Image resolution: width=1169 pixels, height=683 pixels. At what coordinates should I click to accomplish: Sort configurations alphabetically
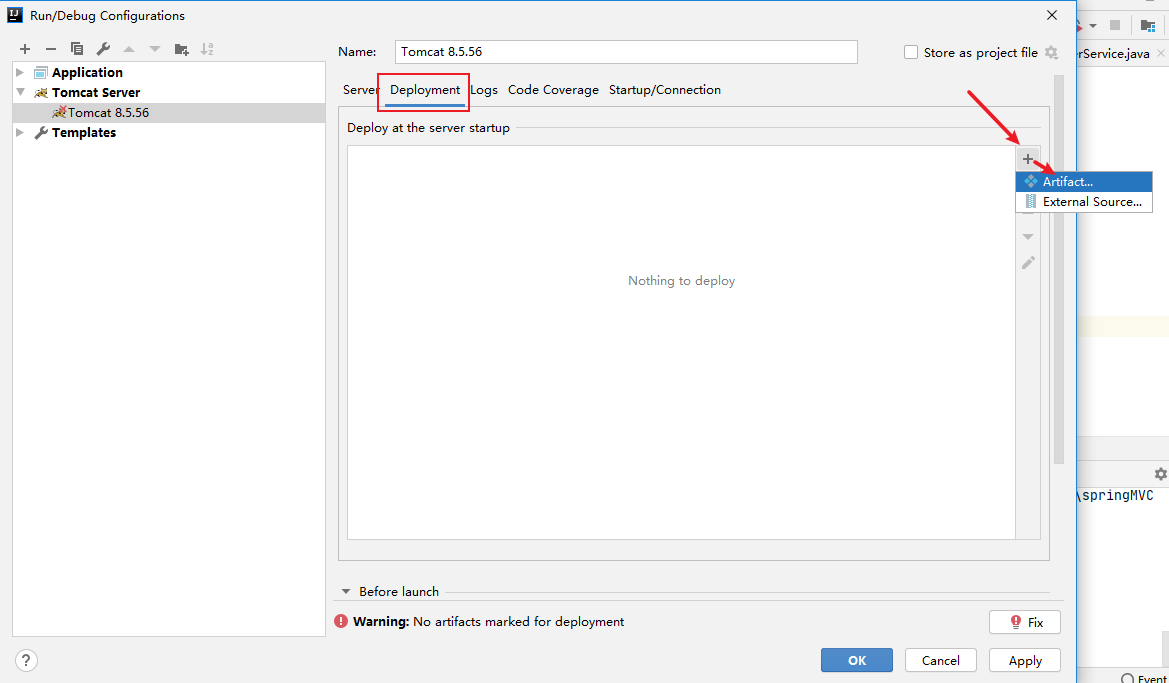207,49
